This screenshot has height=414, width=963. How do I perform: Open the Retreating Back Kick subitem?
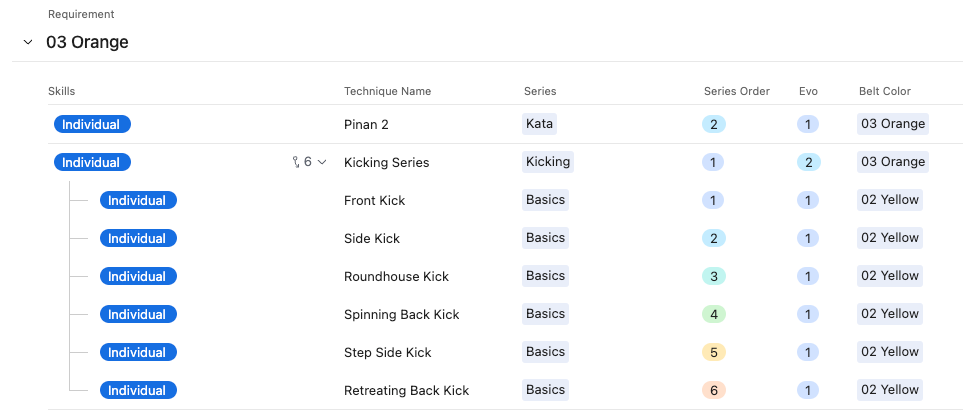(406, 391)
